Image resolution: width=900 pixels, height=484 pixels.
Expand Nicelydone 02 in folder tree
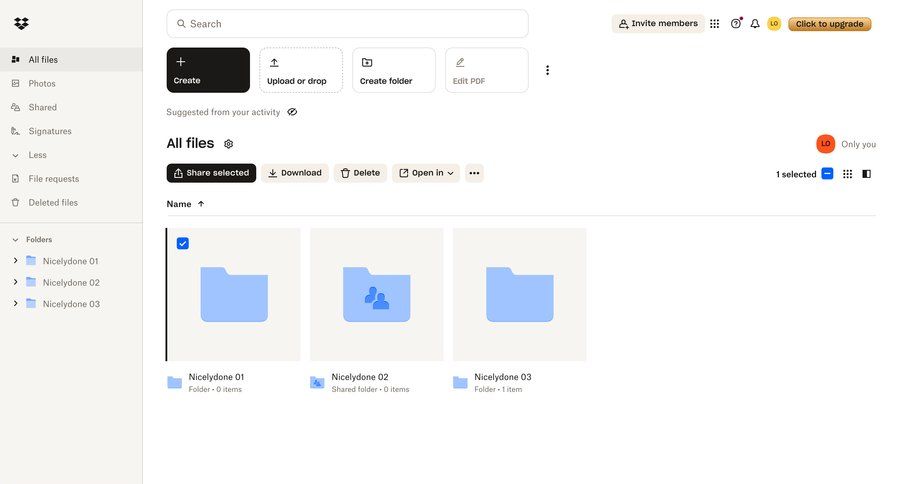(15, 282)
